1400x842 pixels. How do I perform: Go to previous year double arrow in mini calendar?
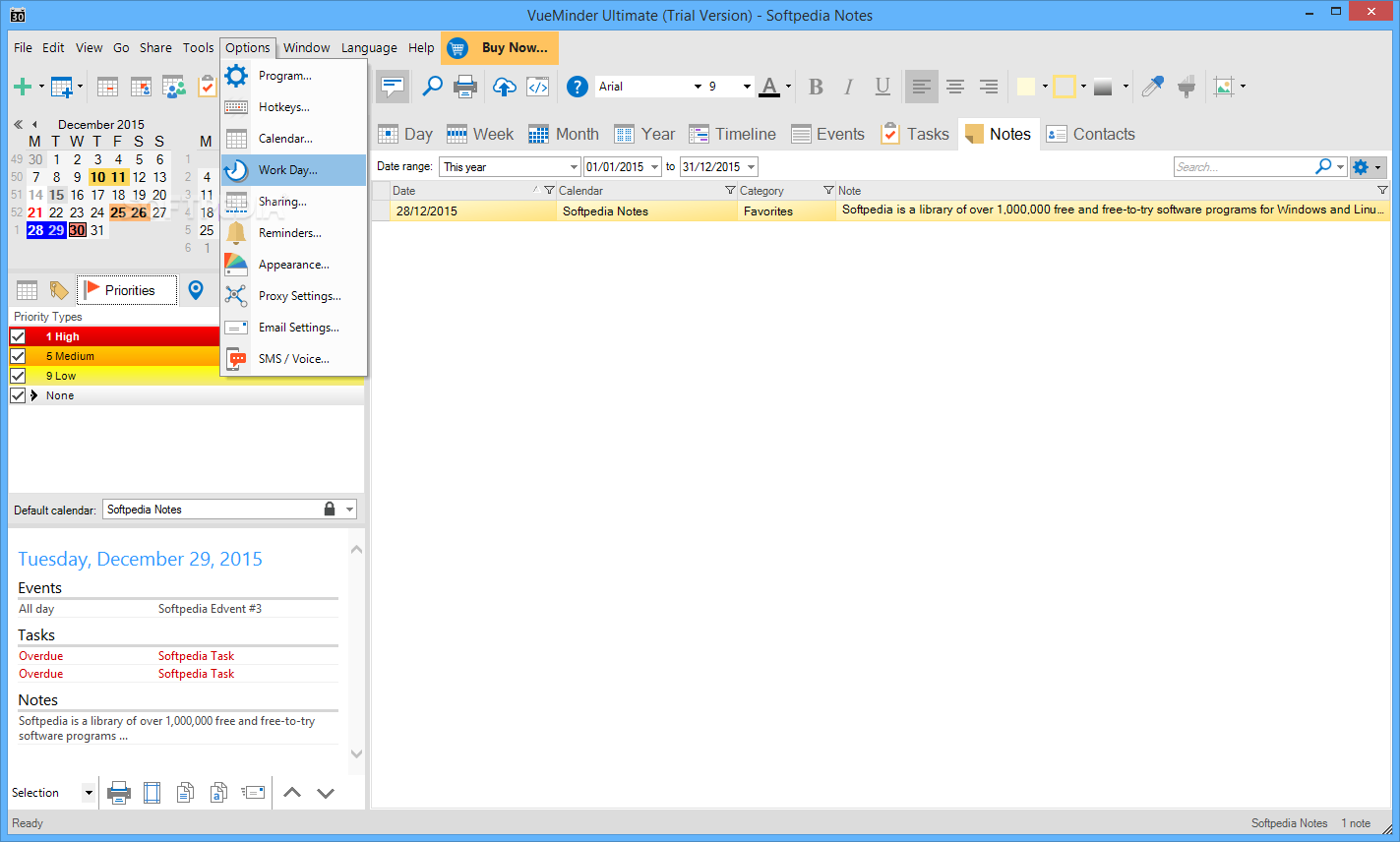[x=18, y=124]
